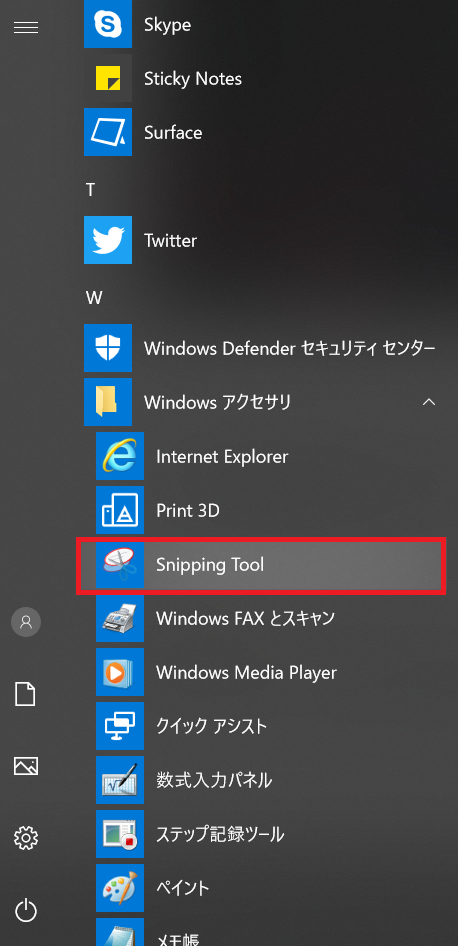Click the Windows Media Player icon
Image resolution: width=458 pixels, height=946 pixels.
(x=120, y=672)
